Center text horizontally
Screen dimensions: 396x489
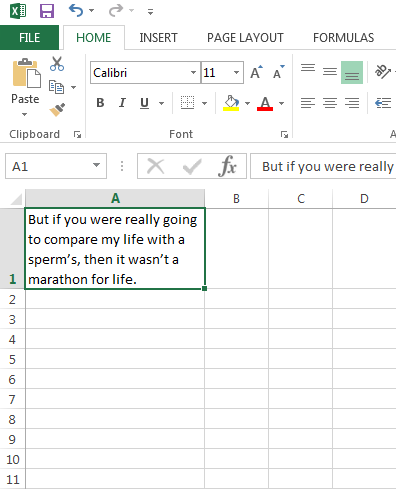tap(330, 103)
